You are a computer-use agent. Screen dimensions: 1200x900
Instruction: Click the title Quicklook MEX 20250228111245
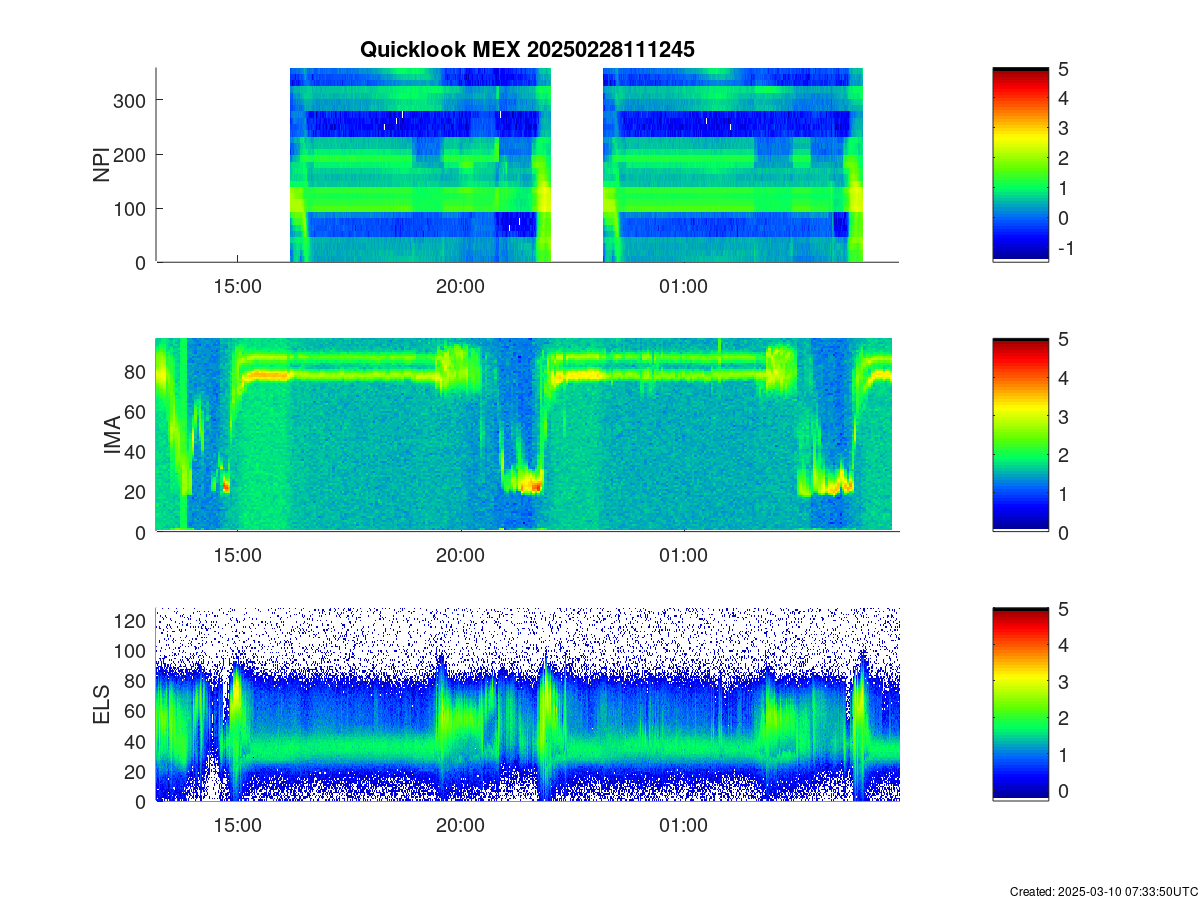(x=527, y=48)
